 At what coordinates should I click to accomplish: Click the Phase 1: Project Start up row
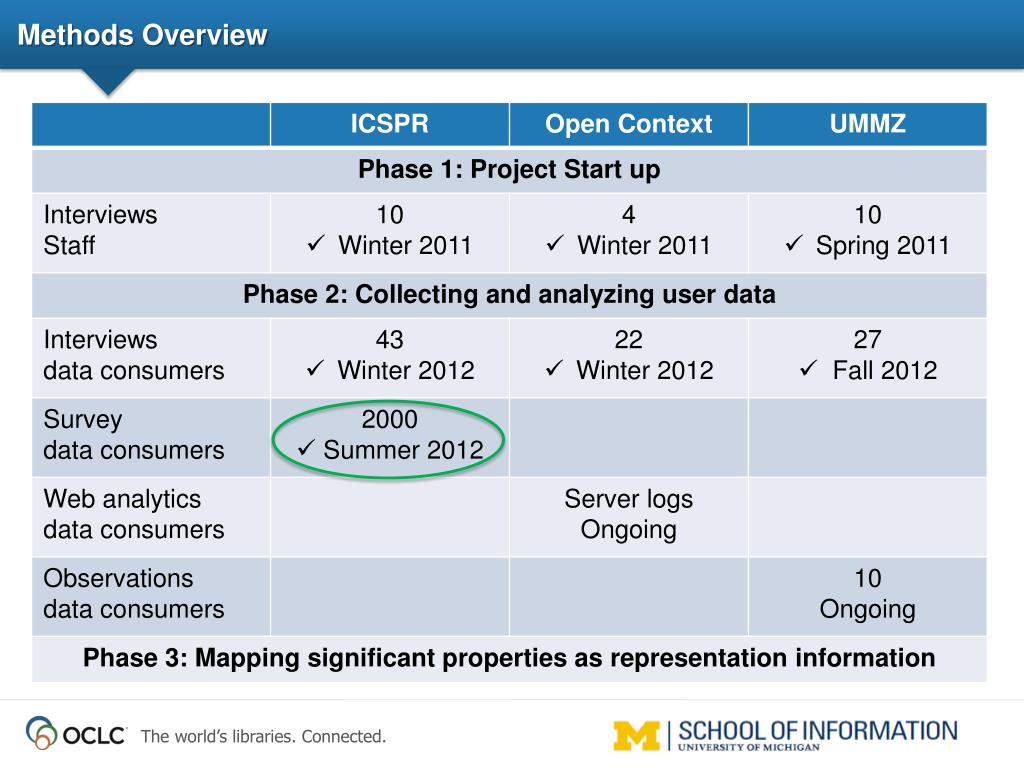pyautogui.click(x=509, y=170)
